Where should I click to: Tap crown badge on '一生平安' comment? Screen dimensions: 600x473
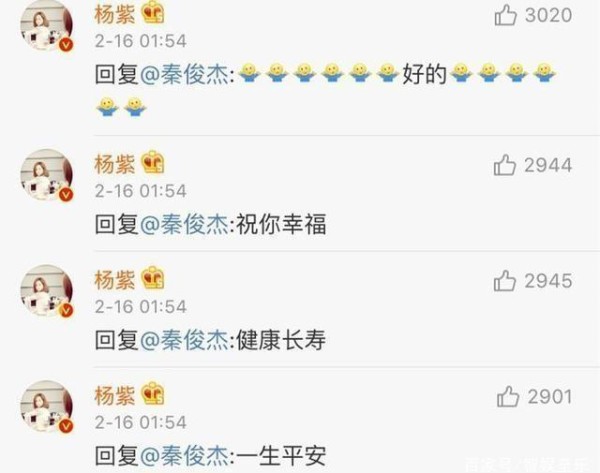click(153, 394)
